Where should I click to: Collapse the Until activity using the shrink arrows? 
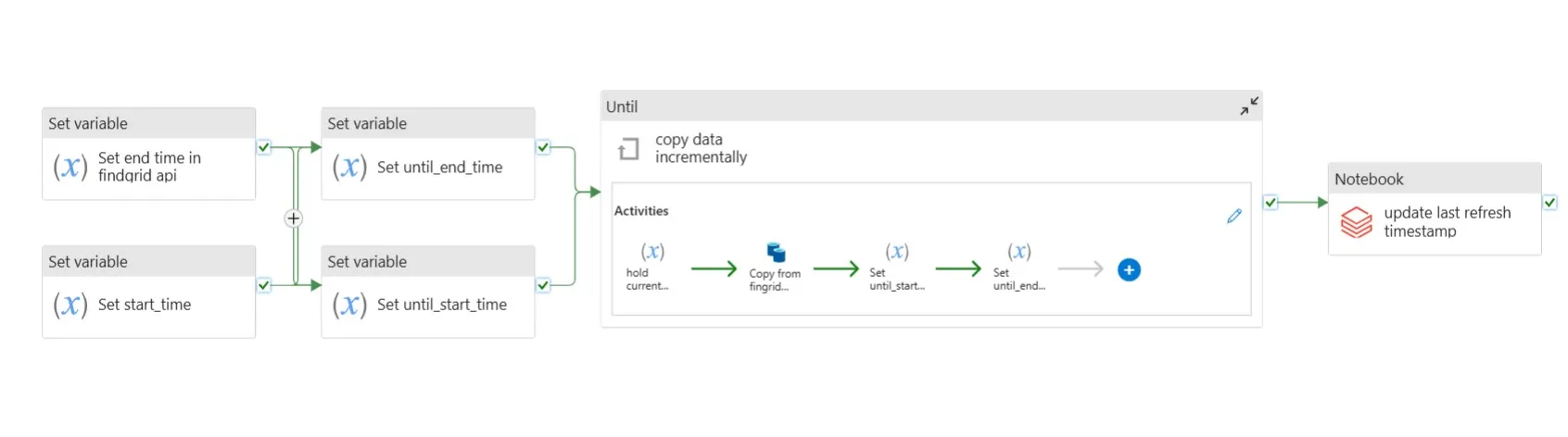tap(1249, 106)
